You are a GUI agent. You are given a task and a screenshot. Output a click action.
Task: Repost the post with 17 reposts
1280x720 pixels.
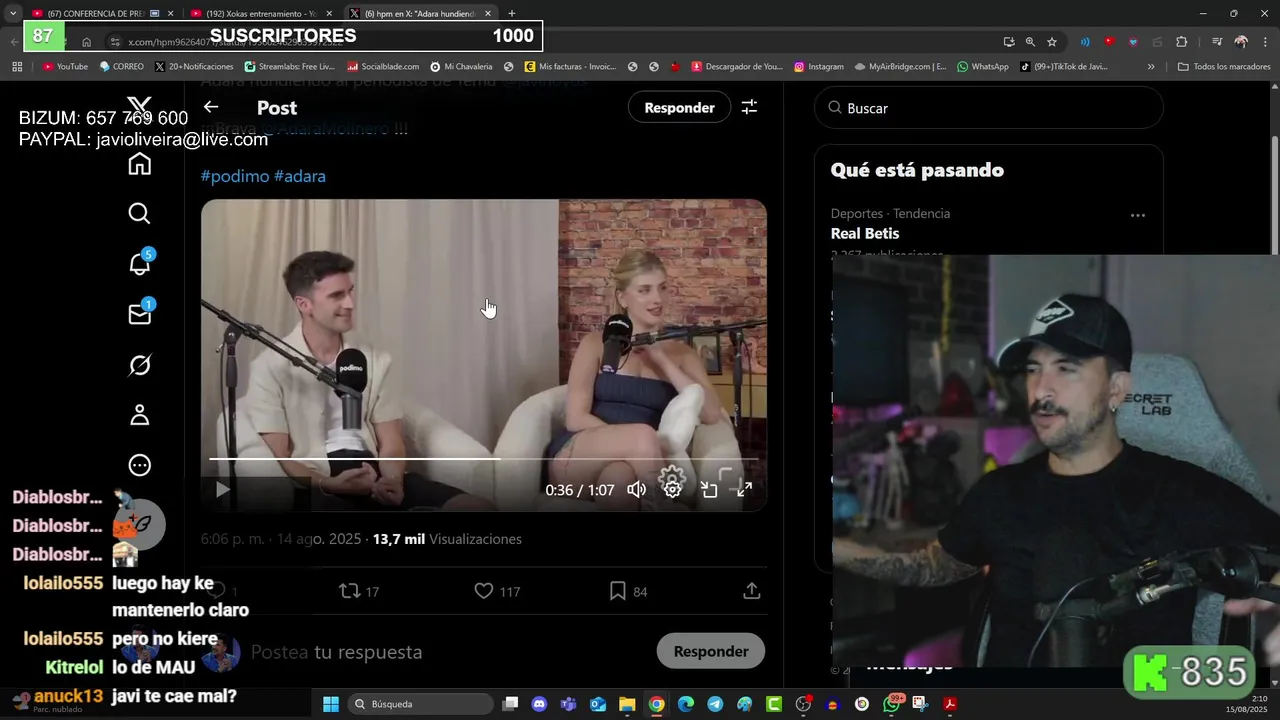[x=359, y=591]
